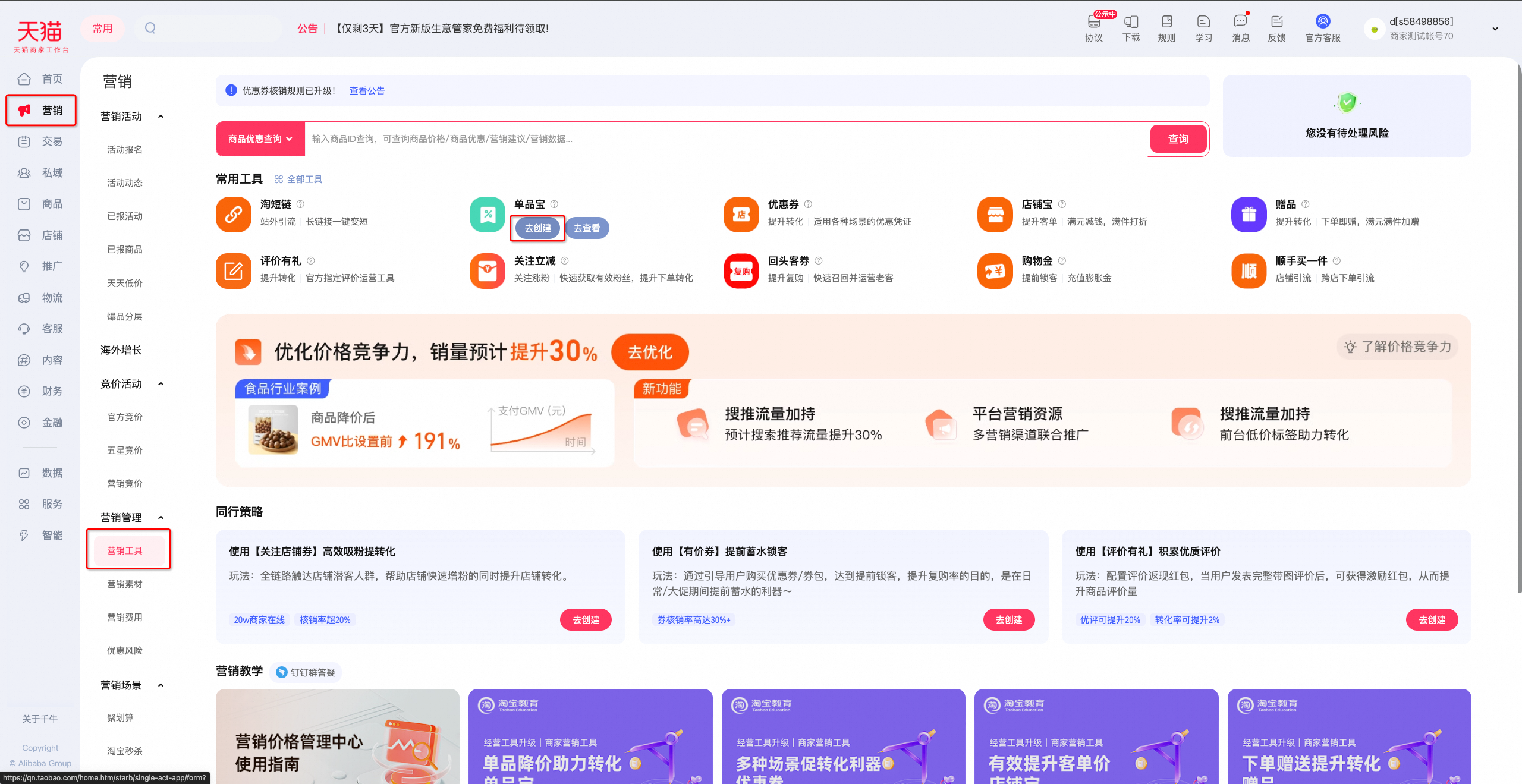This screenshot has height=784, width=1522.
Task: Open the 关注立减 tool icon
Action: point(488,270)
